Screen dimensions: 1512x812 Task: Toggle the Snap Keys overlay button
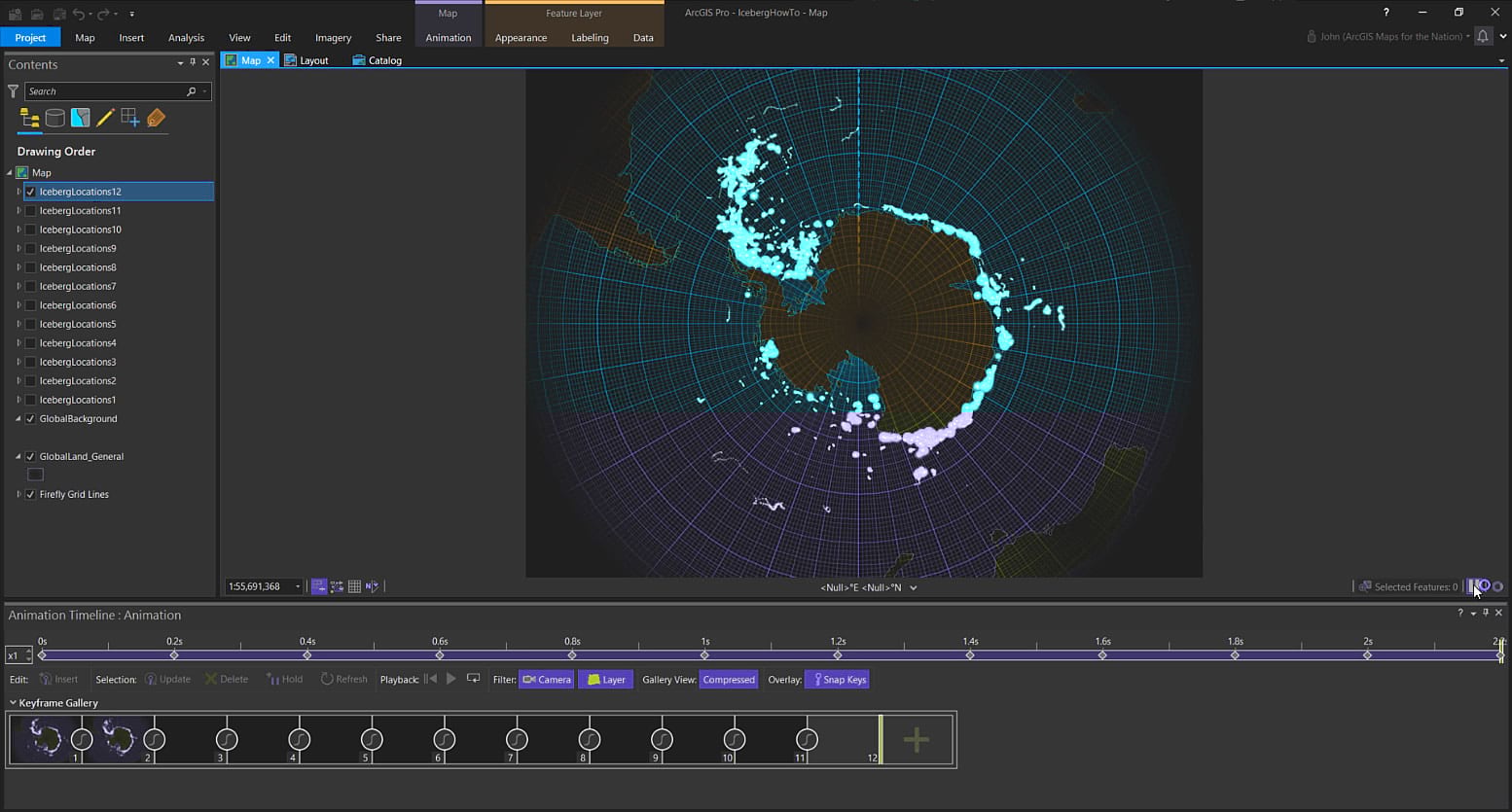839,680
